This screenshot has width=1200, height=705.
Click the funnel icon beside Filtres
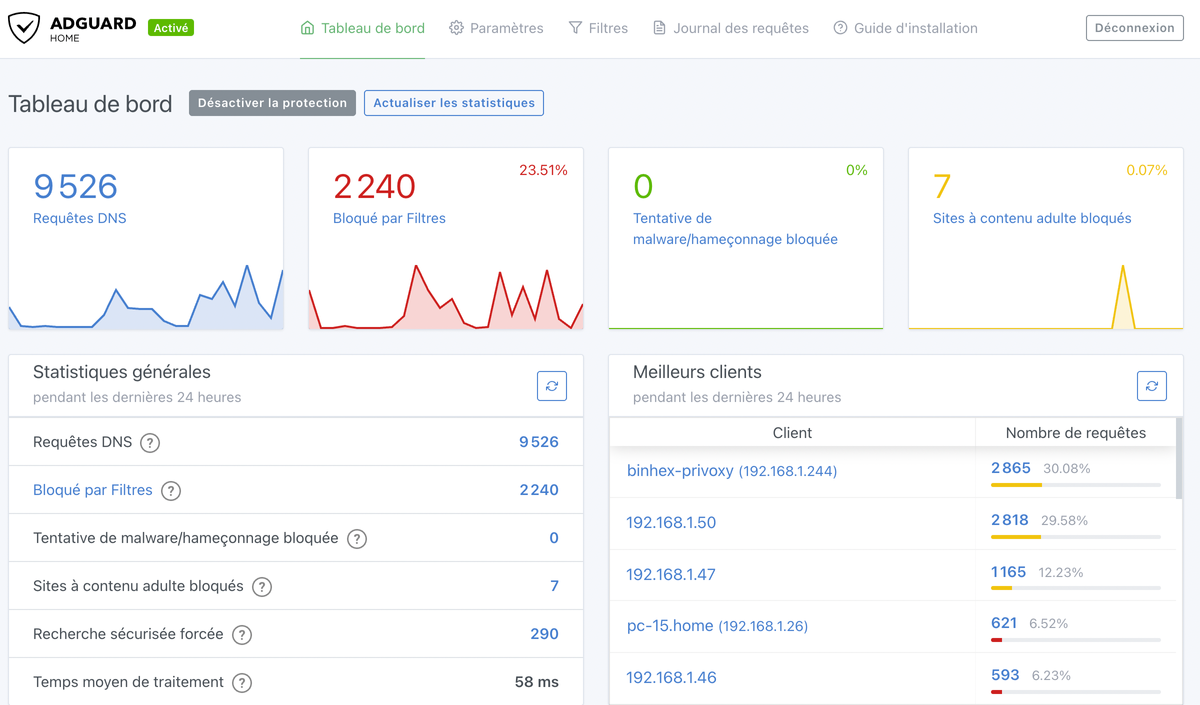point(575,28)
